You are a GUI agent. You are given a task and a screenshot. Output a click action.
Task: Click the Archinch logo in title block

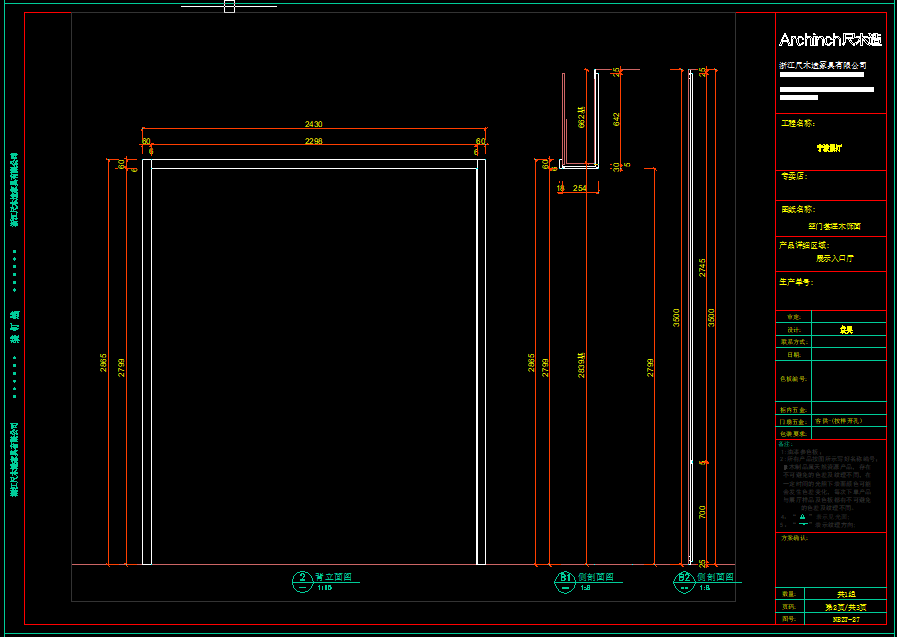(x=830, y=41)
